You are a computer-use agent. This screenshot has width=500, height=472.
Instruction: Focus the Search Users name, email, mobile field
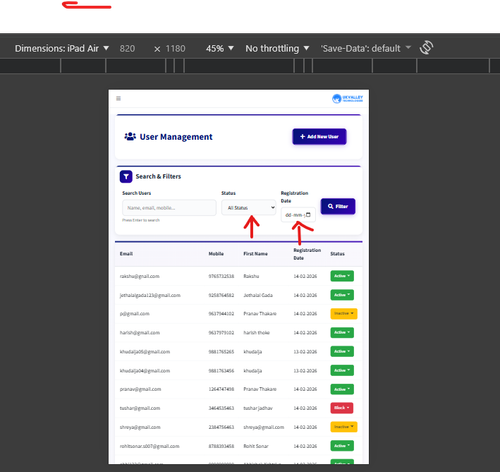[x=169, y=208]
